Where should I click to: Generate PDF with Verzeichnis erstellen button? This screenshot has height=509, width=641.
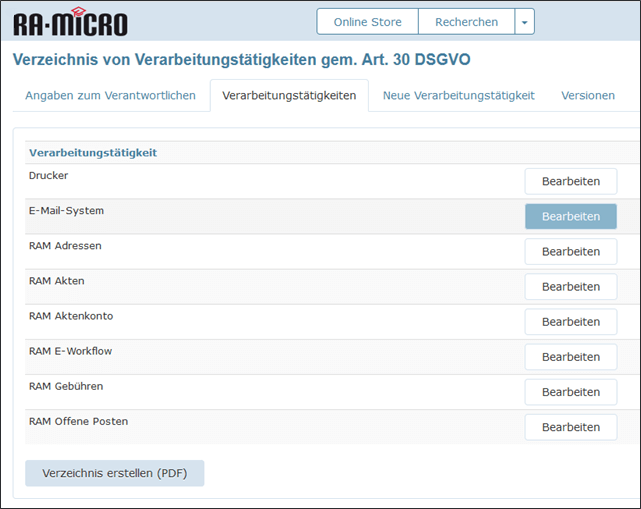[x=114, y=473]
